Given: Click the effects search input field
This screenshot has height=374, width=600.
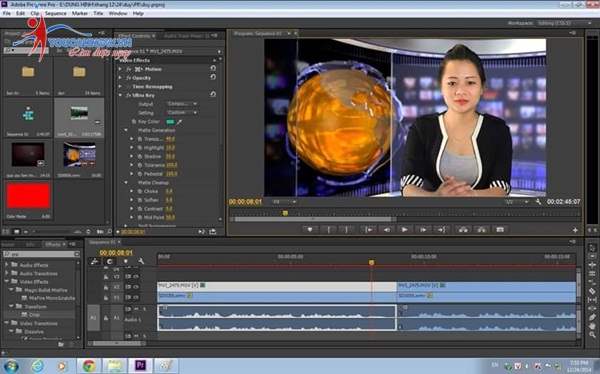Looking at the screenshot, I should (x=41, y=254).
